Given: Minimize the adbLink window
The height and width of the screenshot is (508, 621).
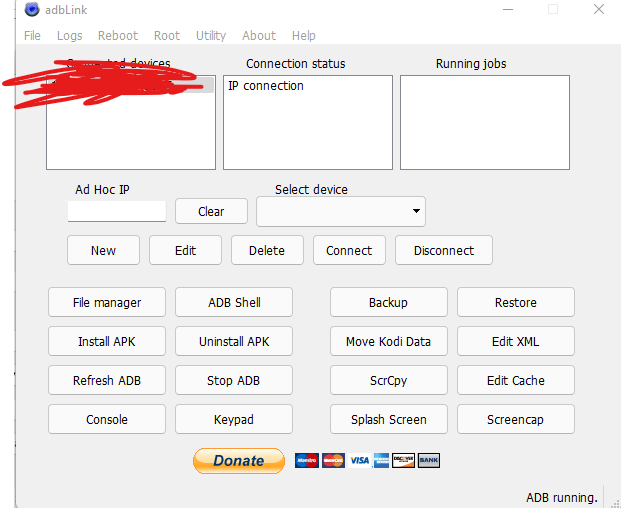Looking at the screenshot, I should click(x=508, y=9).
